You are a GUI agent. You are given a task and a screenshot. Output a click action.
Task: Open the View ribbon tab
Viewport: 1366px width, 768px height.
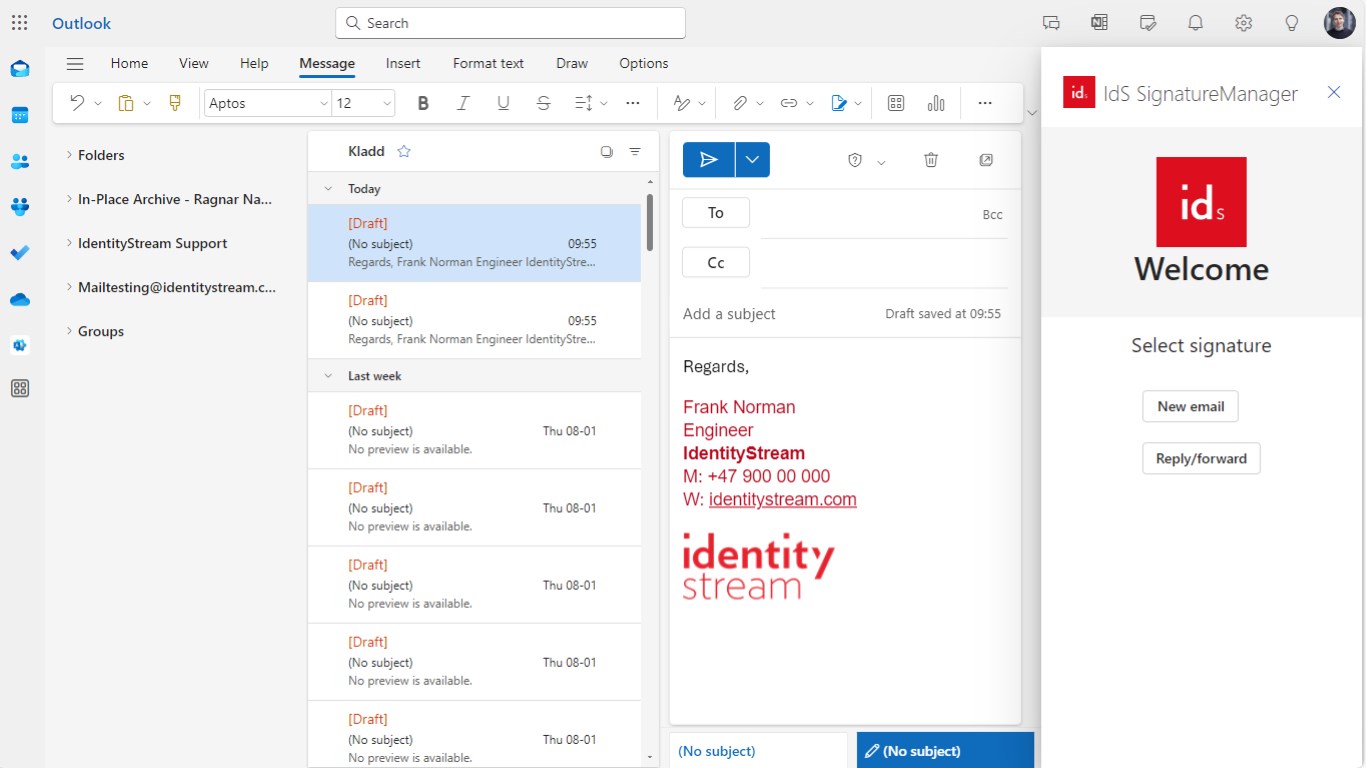194,63
